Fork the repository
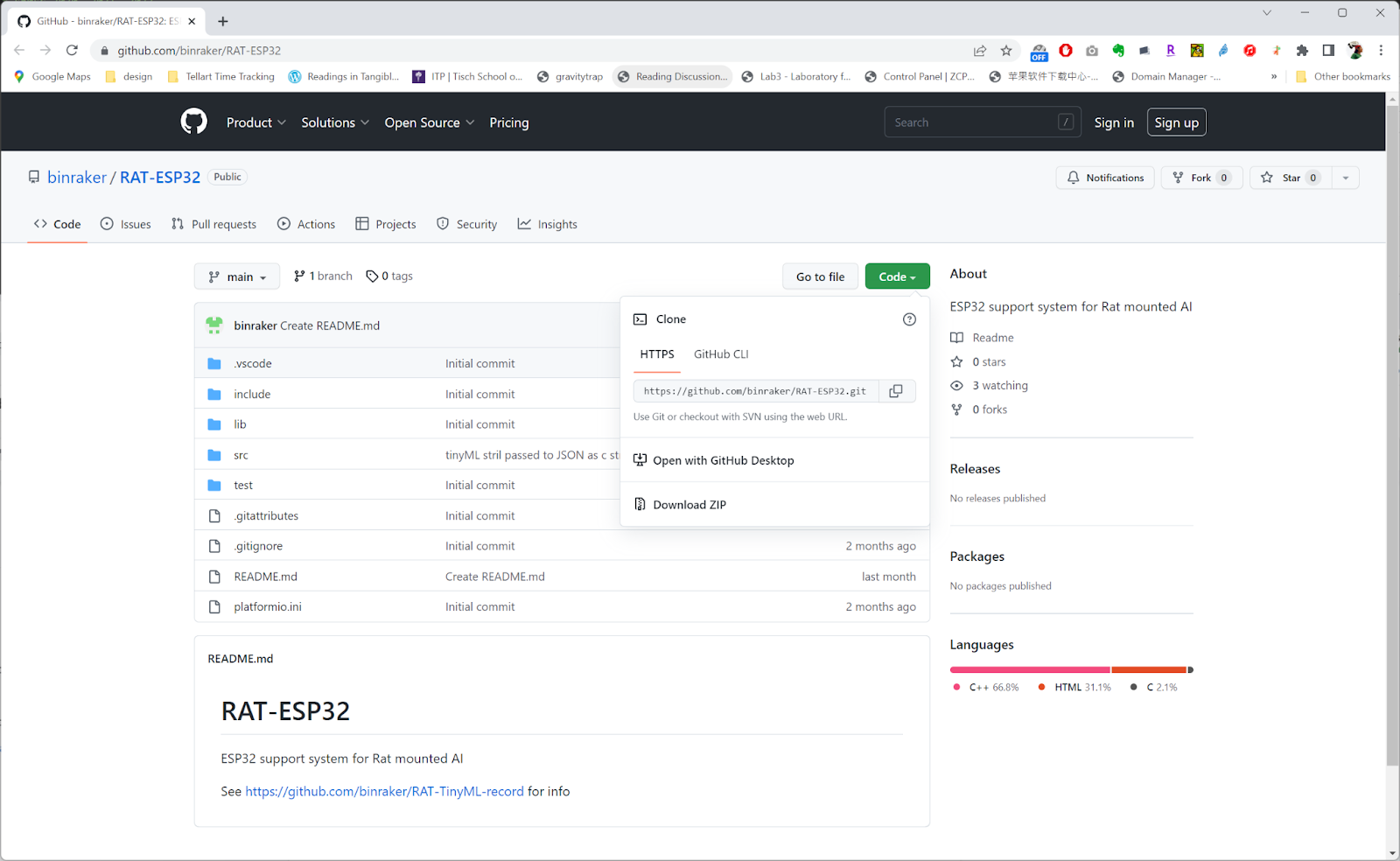Image resolution: width=1400 pixels, height=861 pixels. coord(1201,178)
